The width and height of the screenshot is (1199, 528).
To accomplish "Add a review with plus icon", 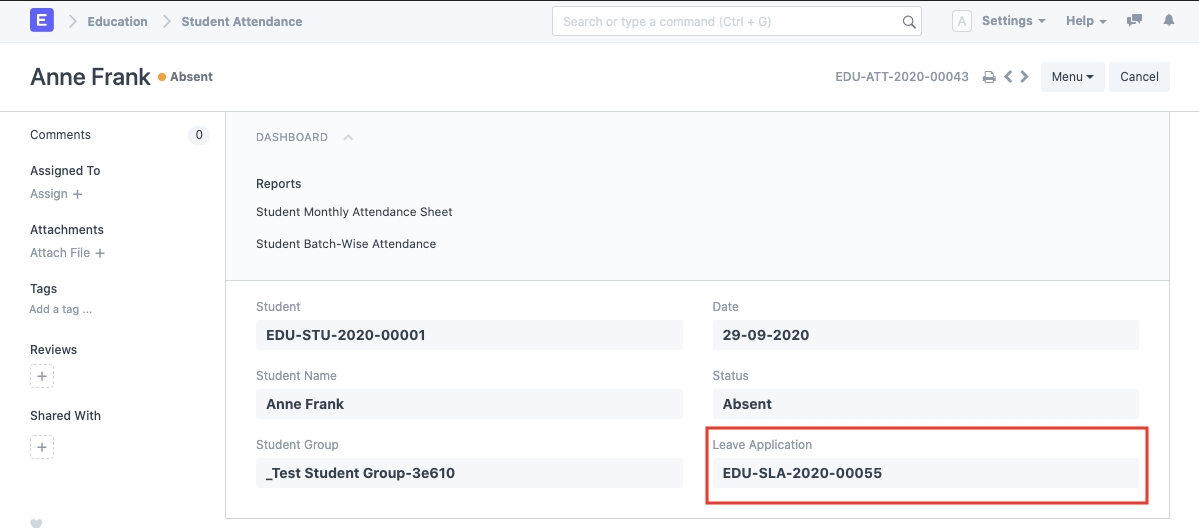I will pos(42,377).
